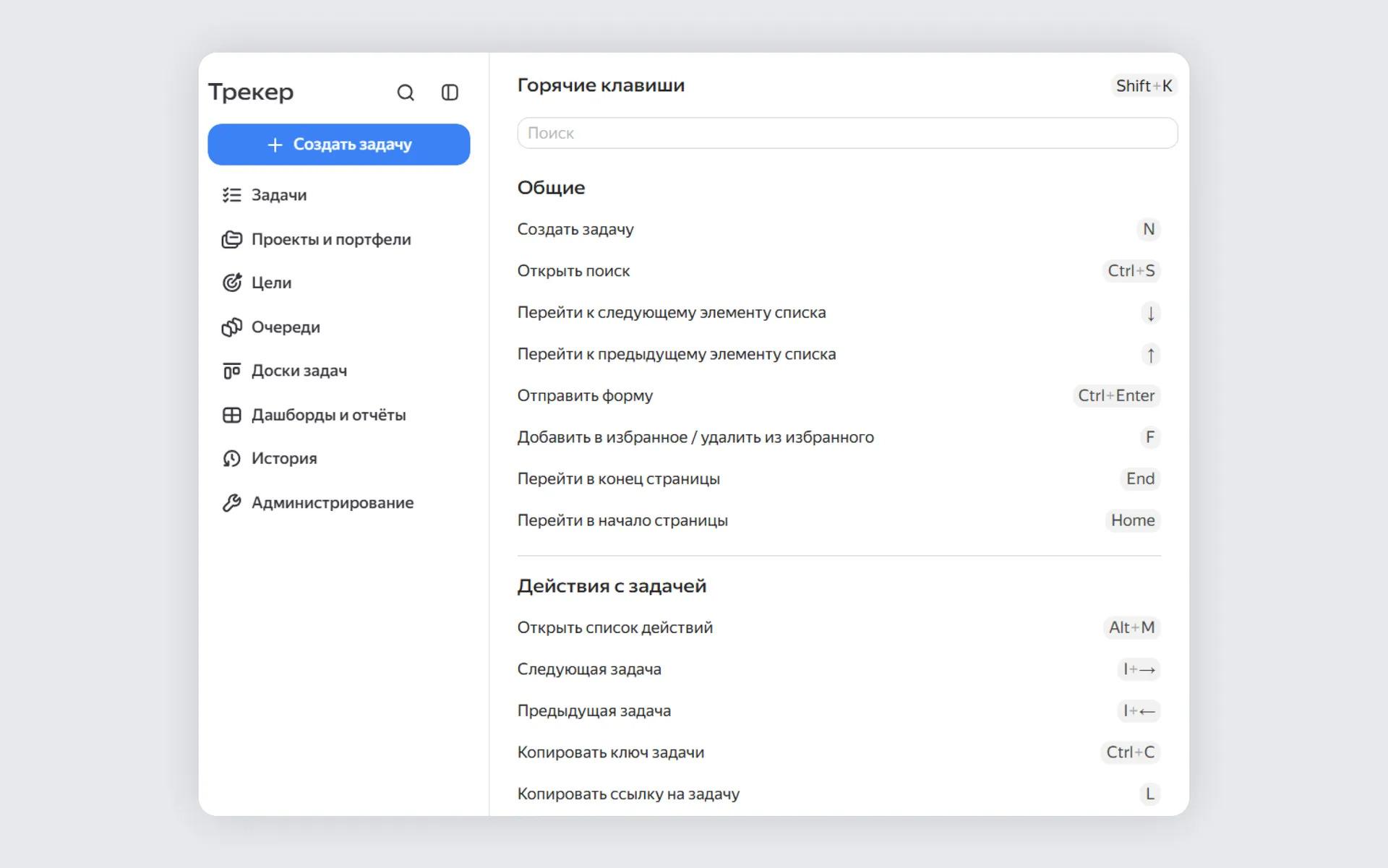This screenshot has width=1388, height=868.
Task: Focus the Поиск hotkeys search field
Action: pyautogui.click(x=847, y=133)
